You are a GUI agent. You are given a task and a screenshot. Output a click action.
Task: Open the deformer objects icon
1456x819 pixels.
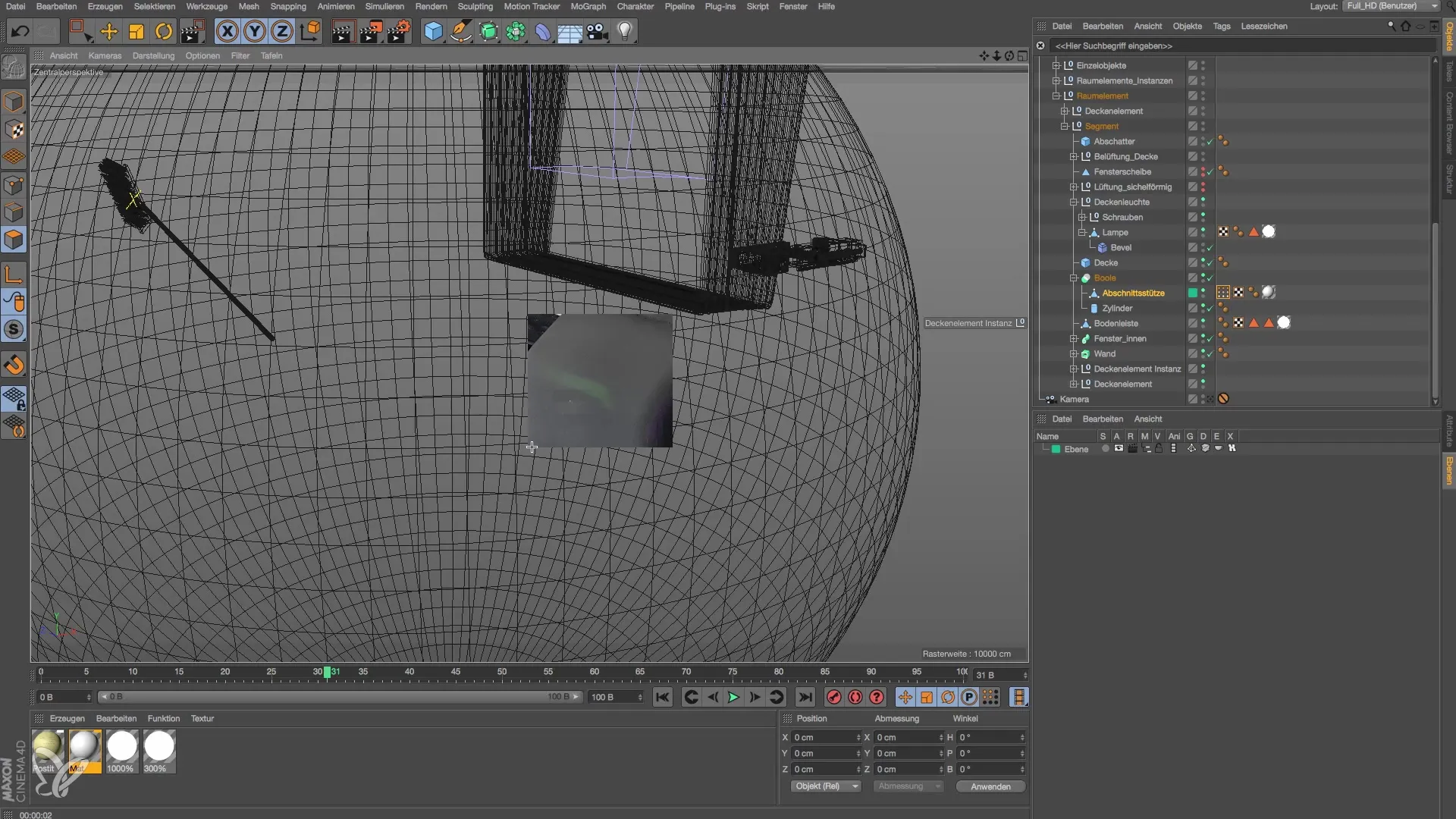[x=543, y=31]
